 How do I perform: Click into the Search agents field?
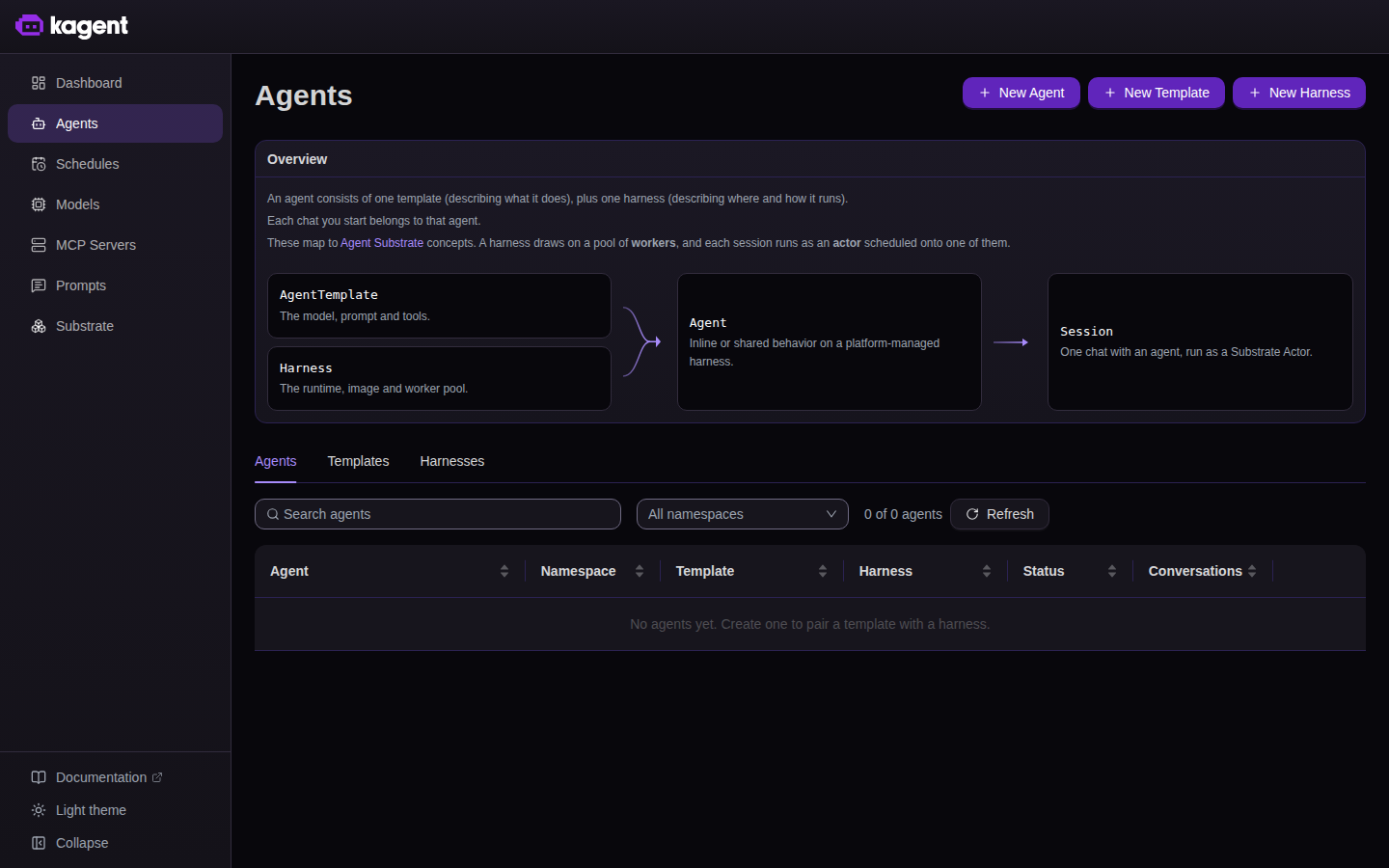438,514
